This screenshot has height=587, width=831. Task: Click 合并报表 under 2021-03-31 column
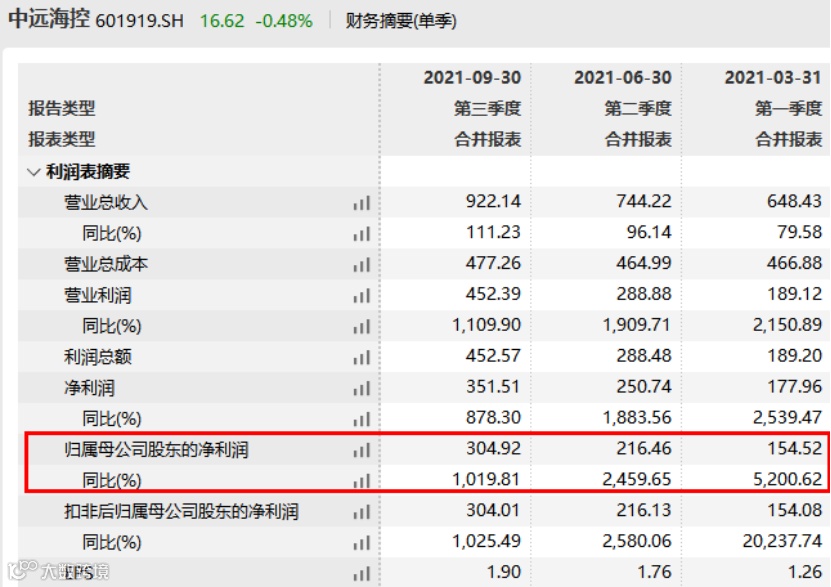789,139
